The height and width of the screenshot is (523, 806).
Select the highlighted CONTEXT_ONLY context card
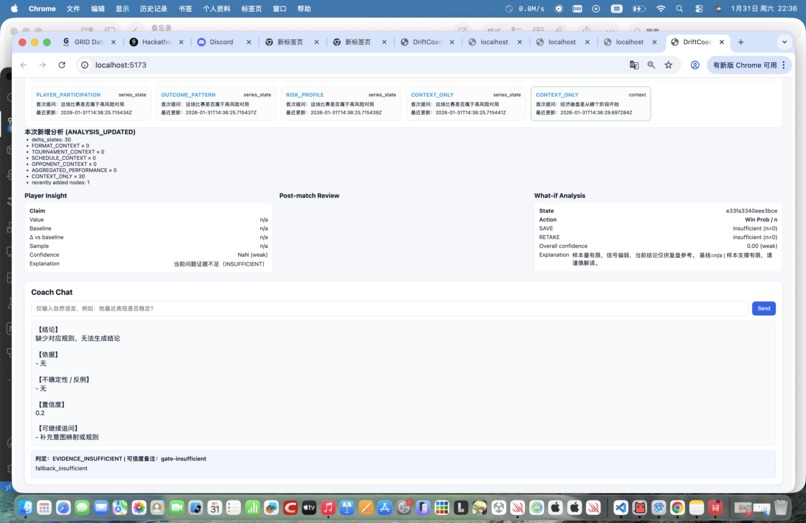pos(591,103)
